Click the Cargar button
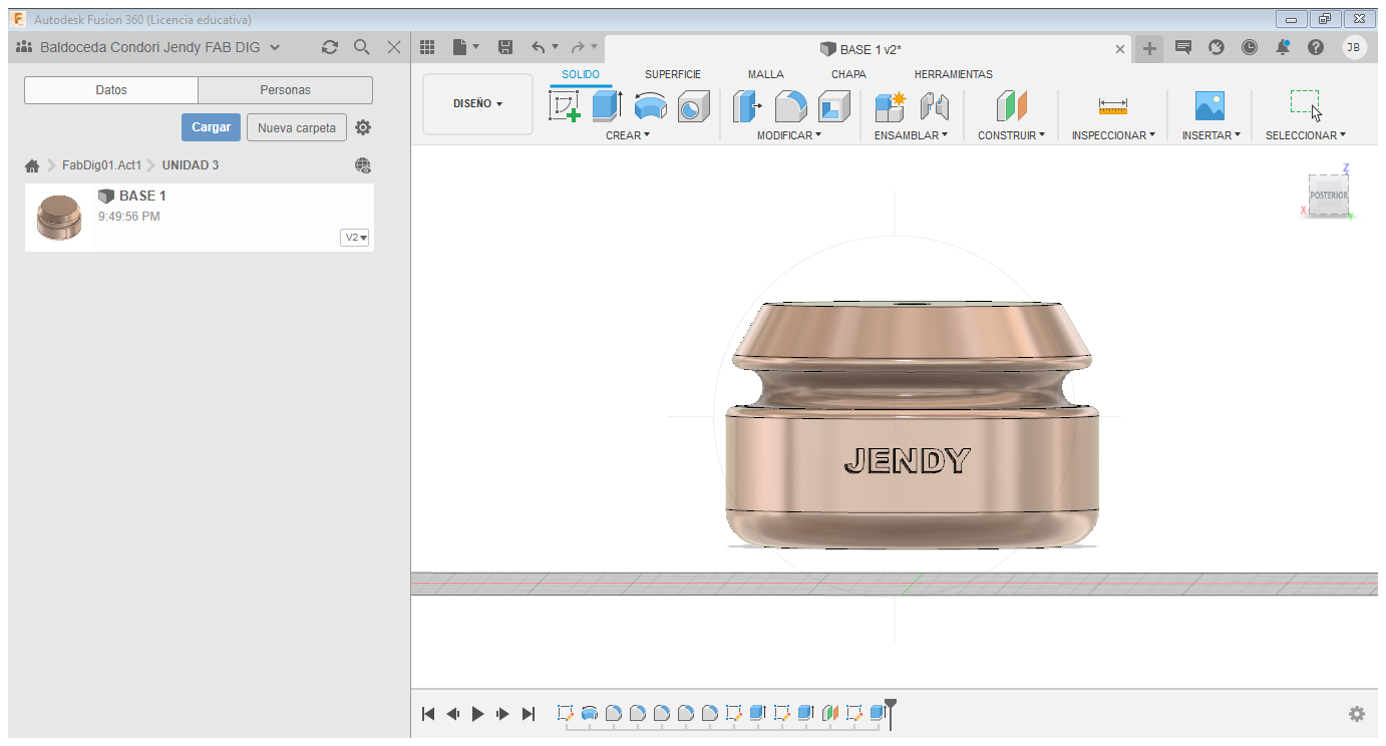Viewport: 1386px width, 746px height. click(211, 127)
